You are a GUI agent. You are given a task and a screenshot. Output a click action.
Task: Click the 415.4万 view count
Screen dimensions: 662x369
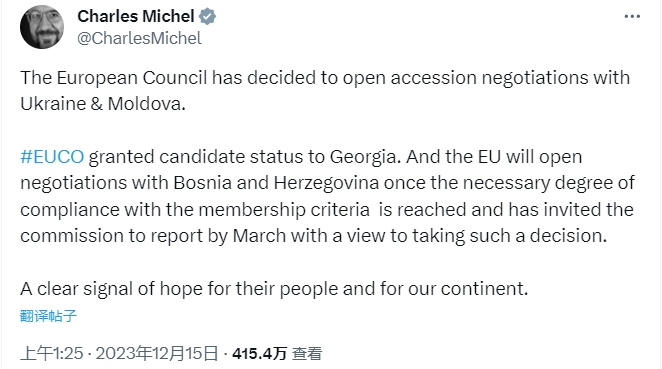coord(259,353)
